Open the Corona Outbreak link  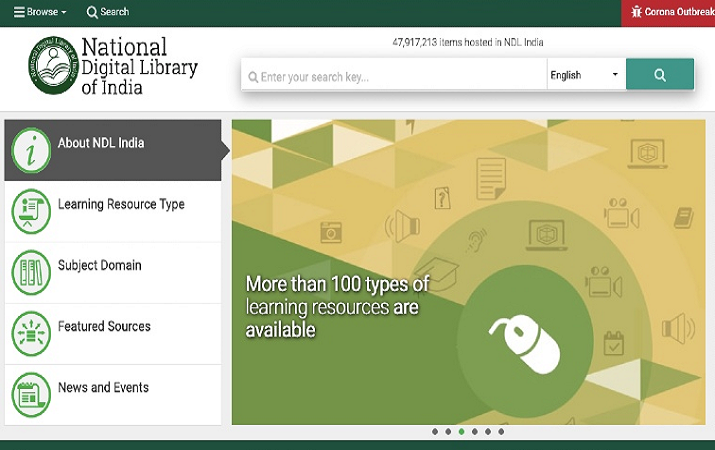(x=668, y=13)
